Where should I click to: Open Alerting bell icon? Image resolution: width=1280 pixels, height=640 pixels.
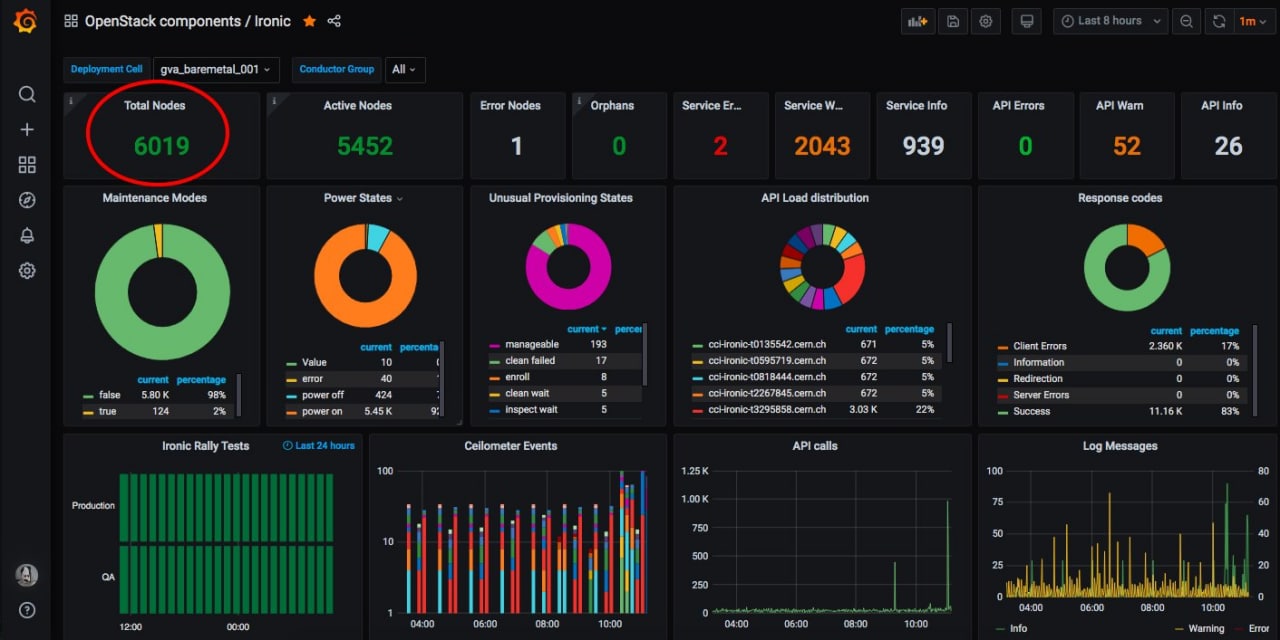[27, 235]
